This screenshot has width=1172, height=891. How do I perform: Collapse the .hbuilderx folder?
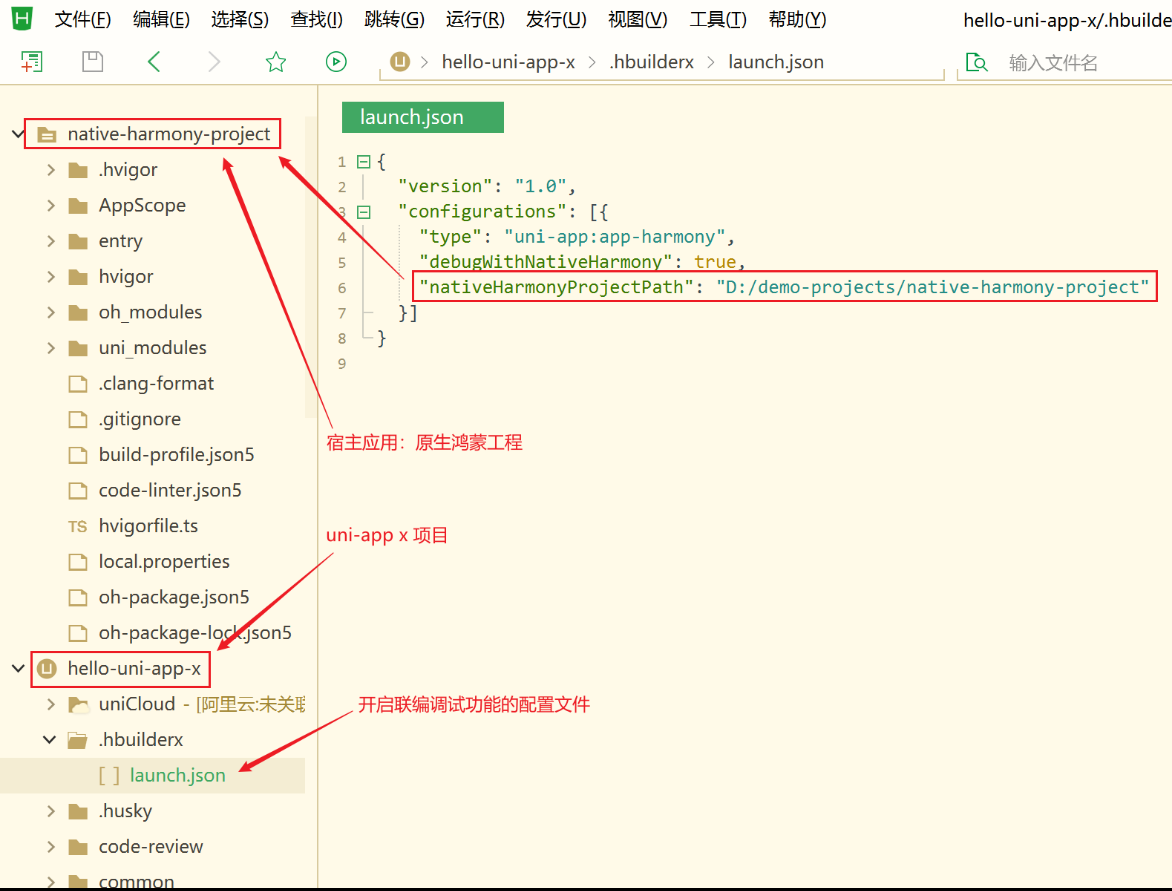(50, 740)
